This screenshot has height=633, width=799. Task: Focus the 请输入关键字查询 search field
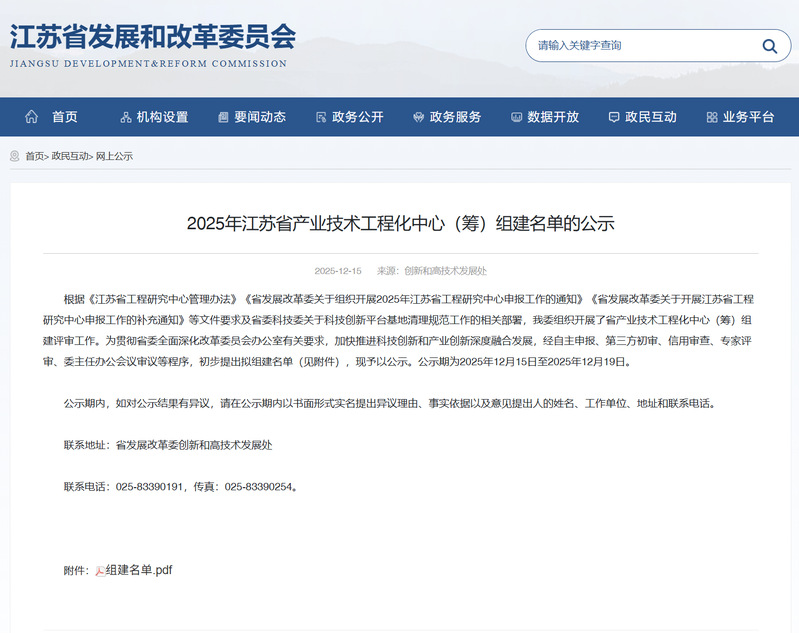tap(640, 46)
